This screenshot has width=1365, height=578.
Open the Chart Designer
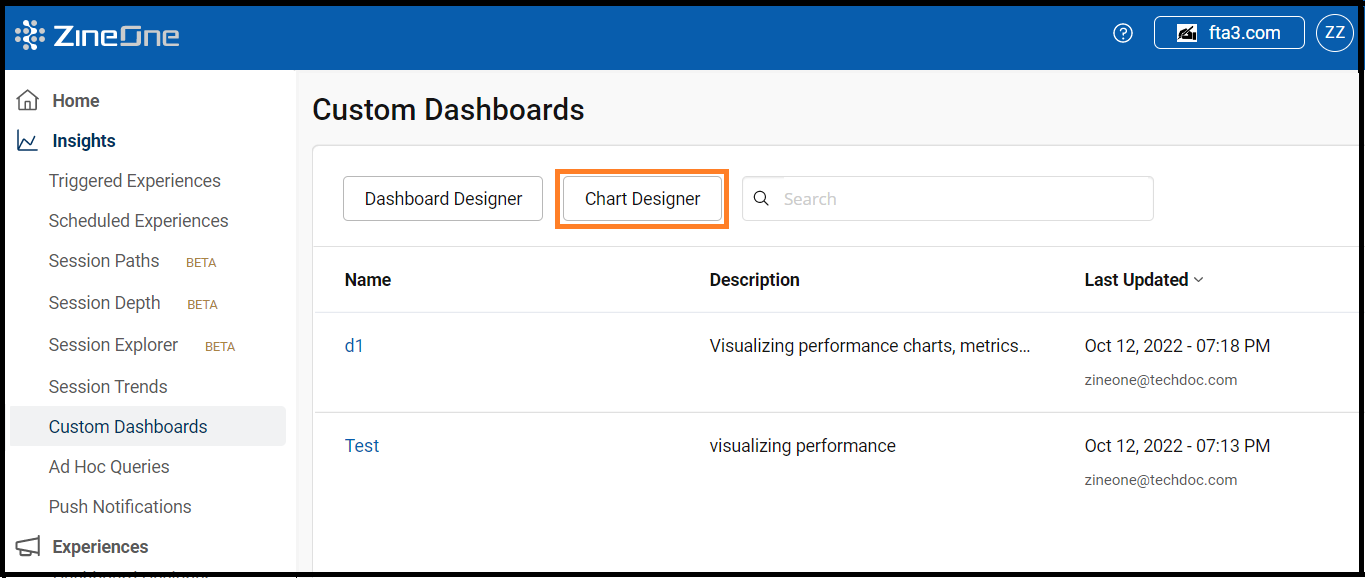point(642,198)
